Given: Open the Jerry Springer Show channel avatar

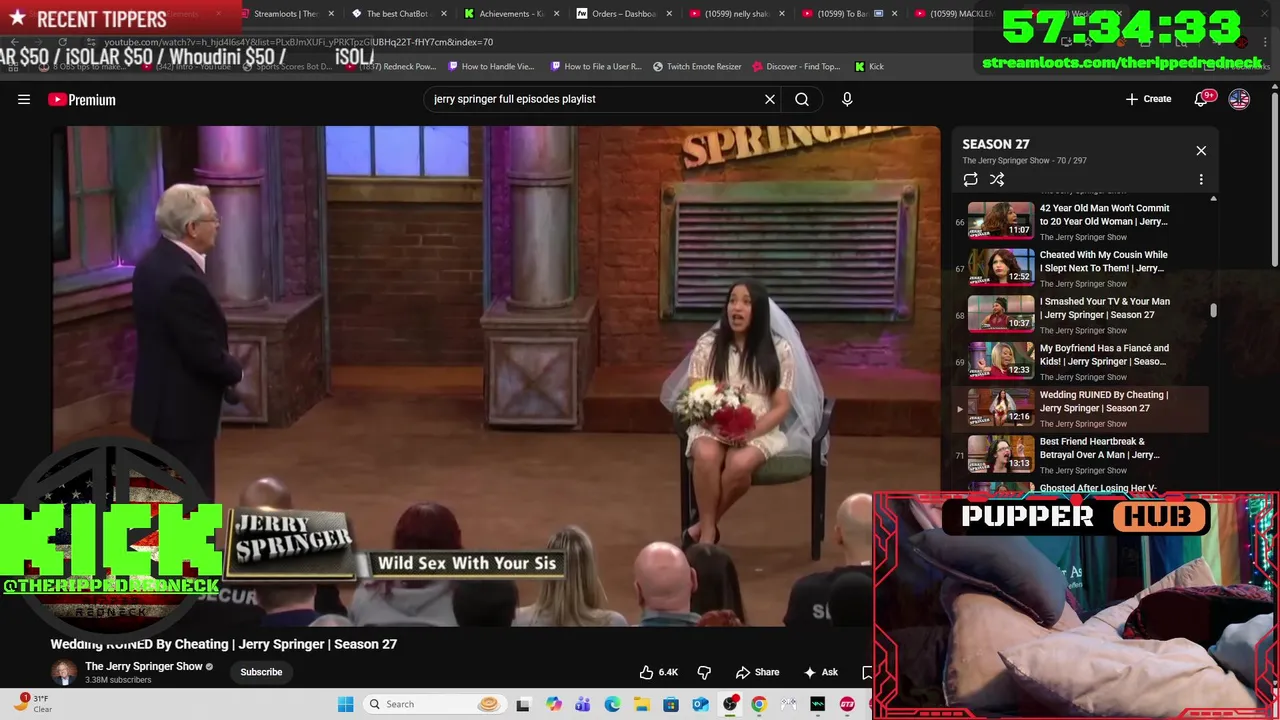Looking at the screenshot, I should point(64,672).
